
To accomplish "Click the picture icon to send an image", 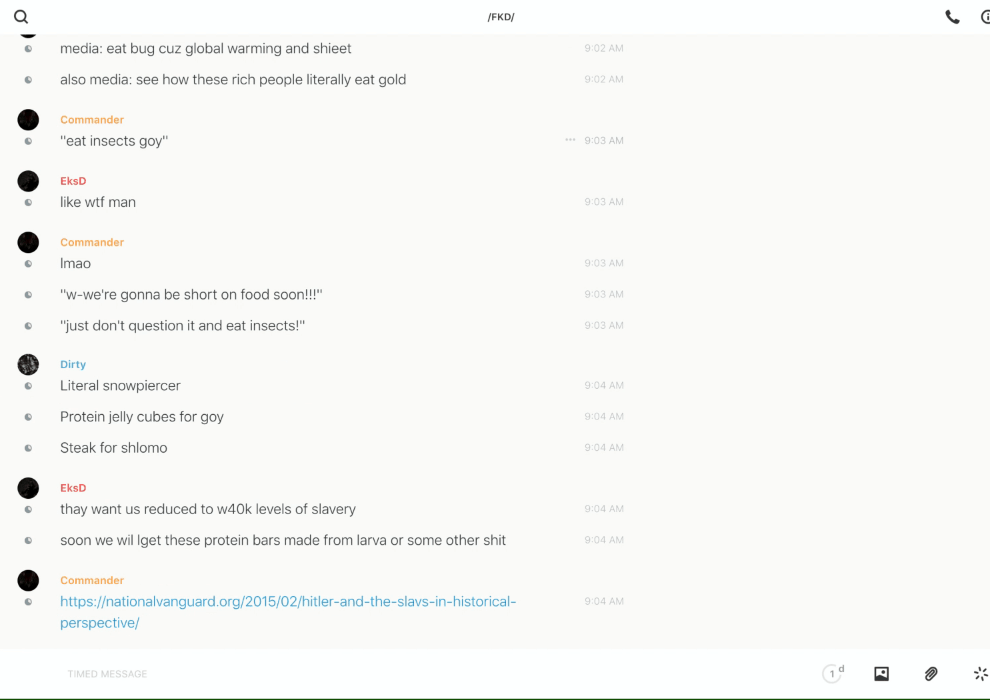I will pyautogui.click(x=881, y=674).
